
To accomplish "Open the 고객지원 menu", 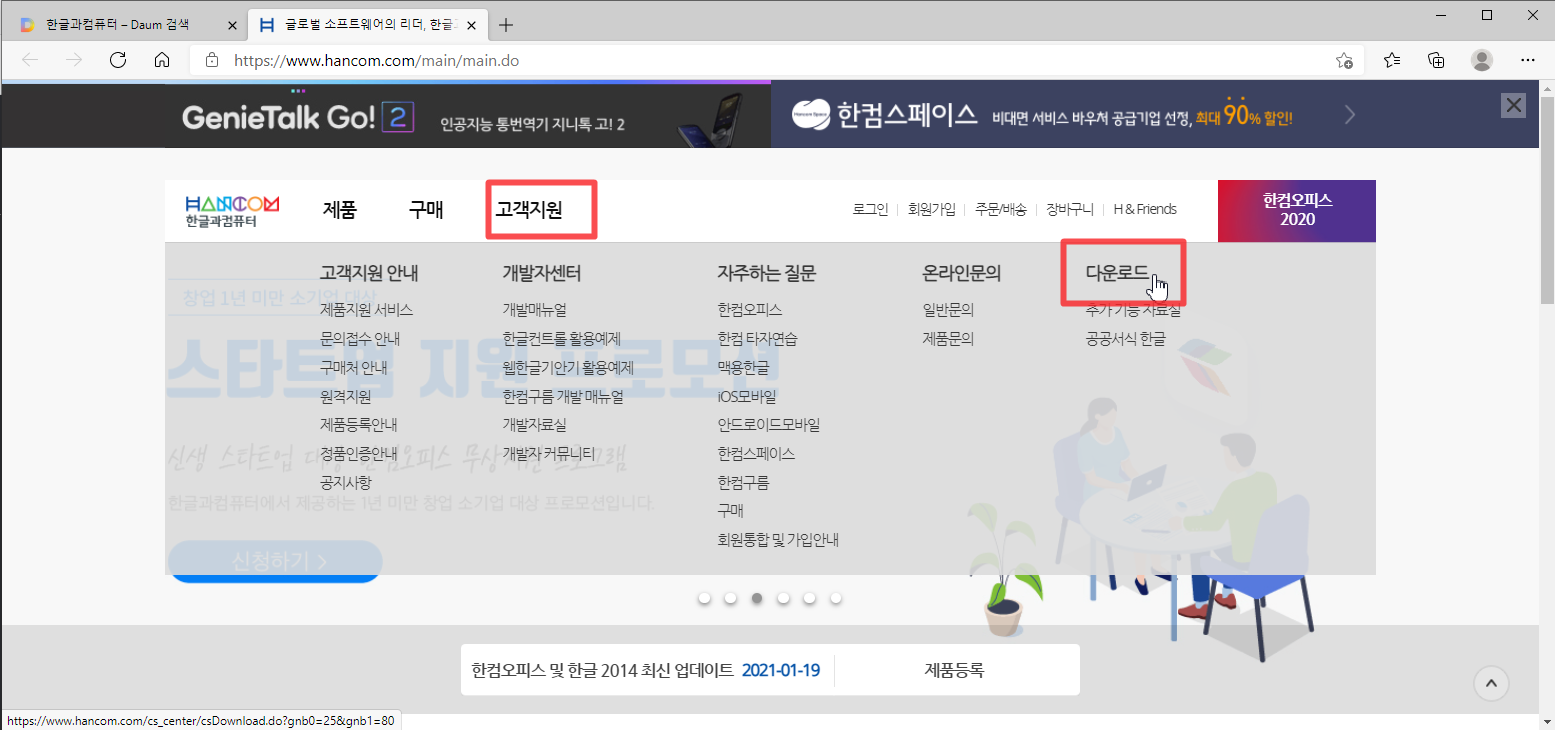I will click(x=529, y=210).
